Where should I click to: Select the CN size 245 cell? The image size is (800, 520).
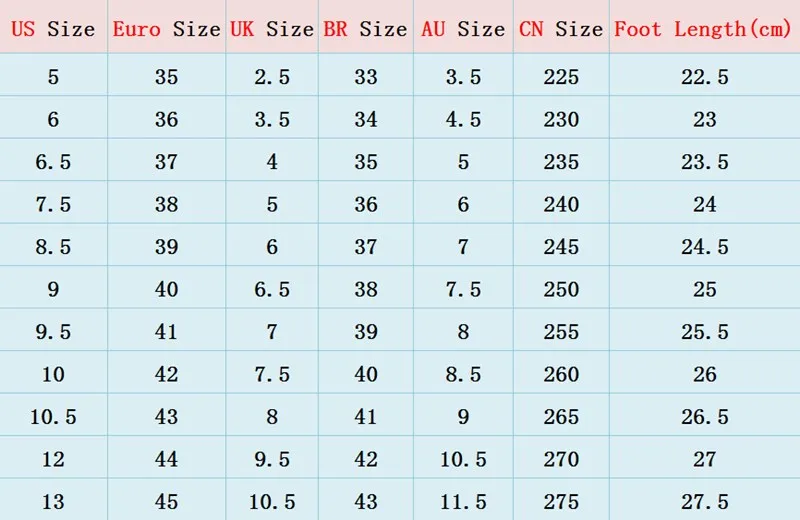tap(561, 246)
